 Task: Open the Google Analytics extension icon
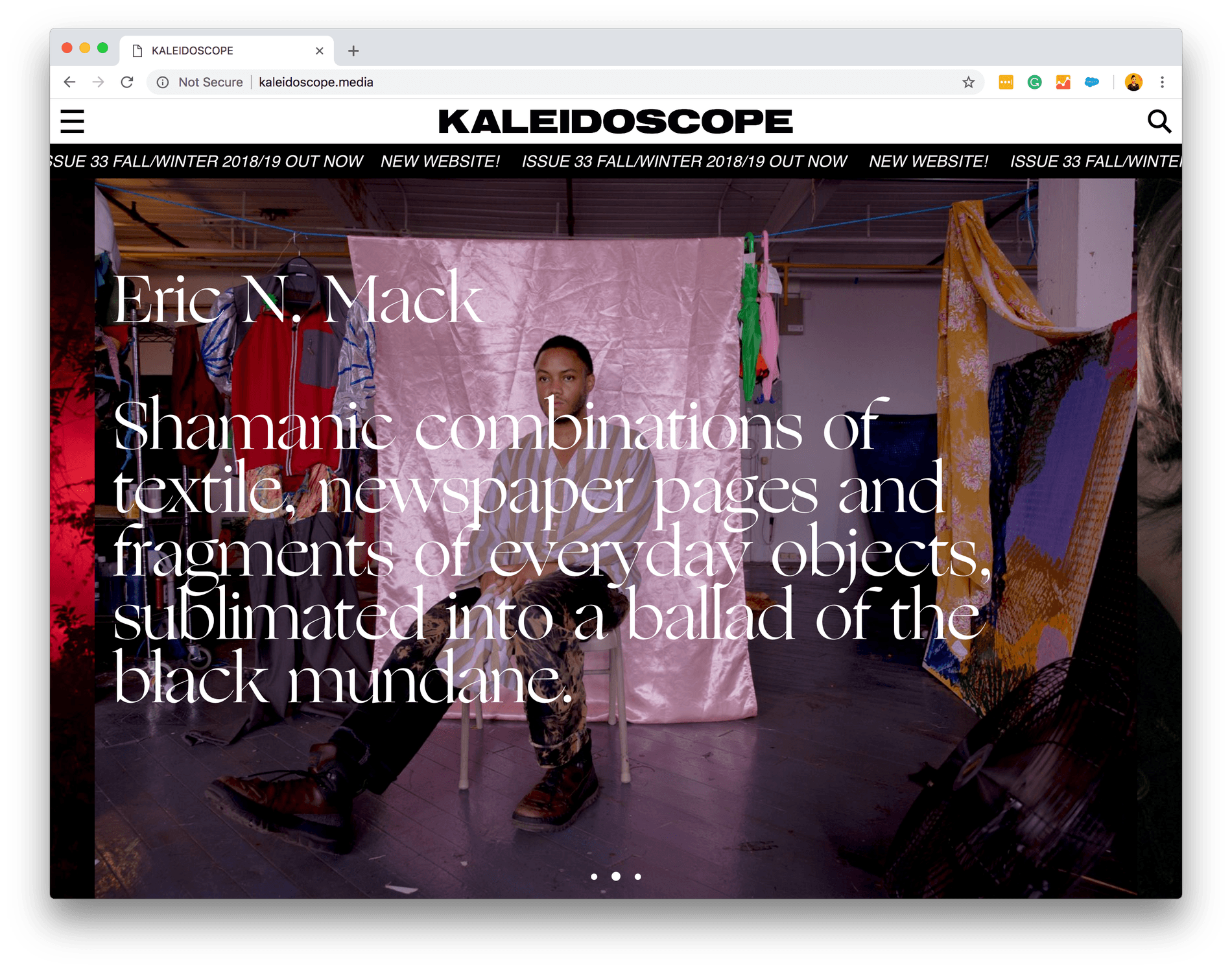[1063, 82]
